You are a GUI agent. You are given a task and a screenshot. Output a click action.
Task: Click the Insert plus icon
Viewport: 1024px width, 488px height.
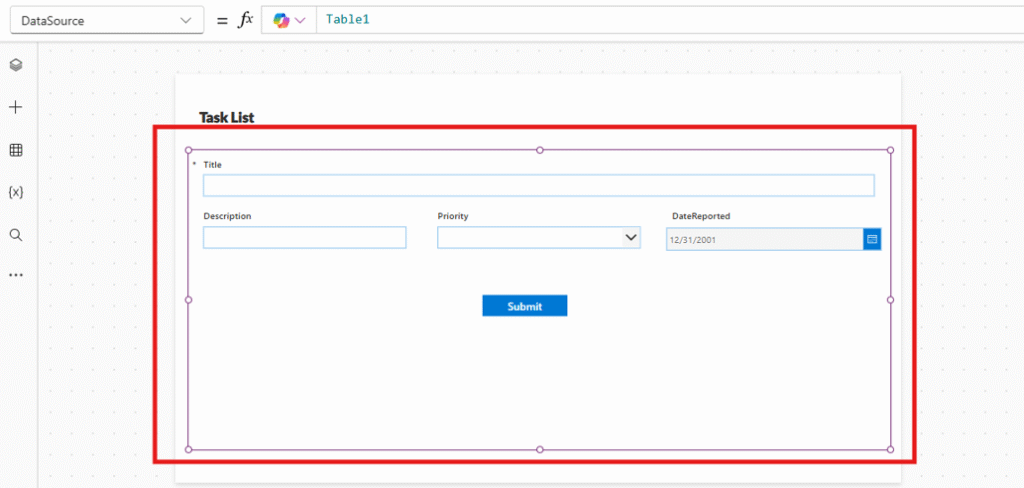coord(16,107)
